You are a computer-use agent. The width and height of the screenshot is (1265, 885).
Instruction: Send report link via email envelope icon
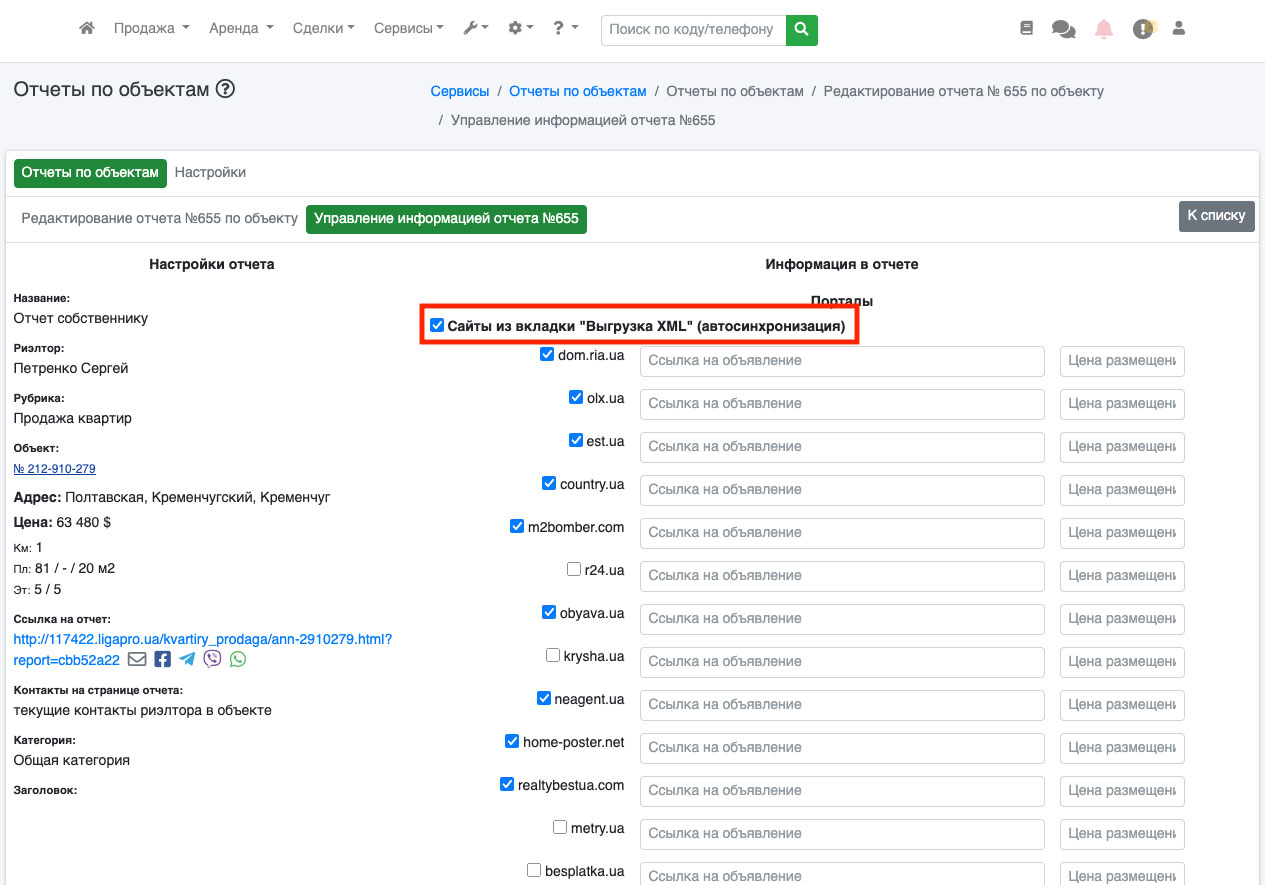(137, 659)
